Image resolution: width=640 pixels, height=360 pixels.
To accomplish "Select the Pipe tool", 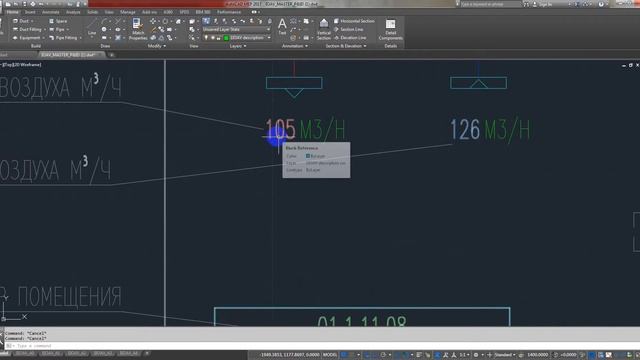I will coord(57,29).
